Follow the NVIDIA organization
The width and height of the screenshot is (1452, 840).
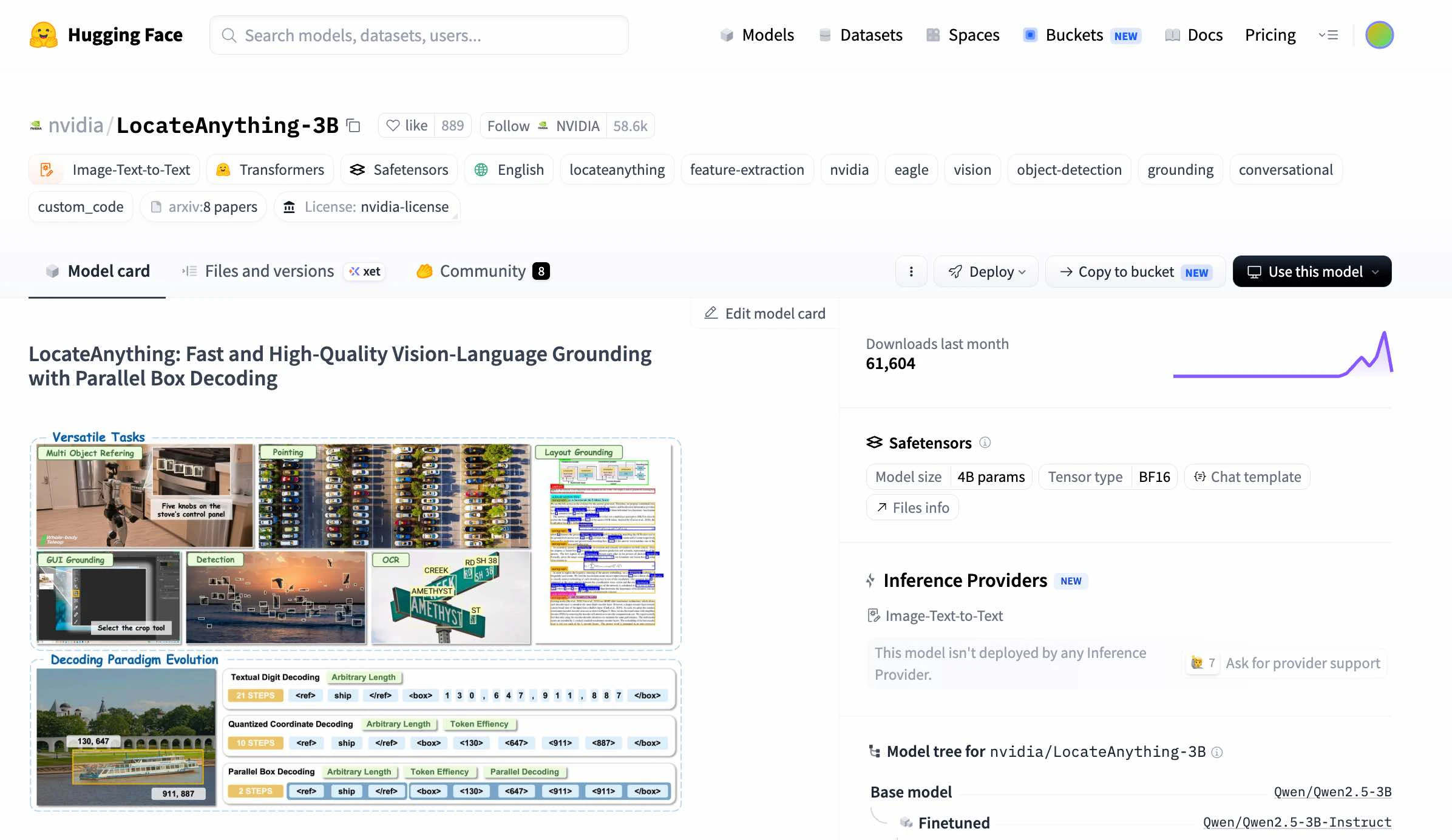[543, 126]
